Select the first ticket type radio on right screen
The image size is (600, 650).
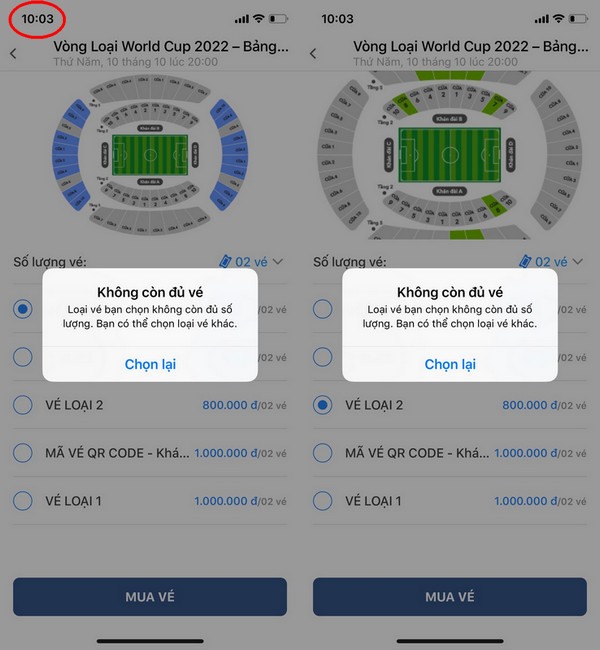pos(323,309)
